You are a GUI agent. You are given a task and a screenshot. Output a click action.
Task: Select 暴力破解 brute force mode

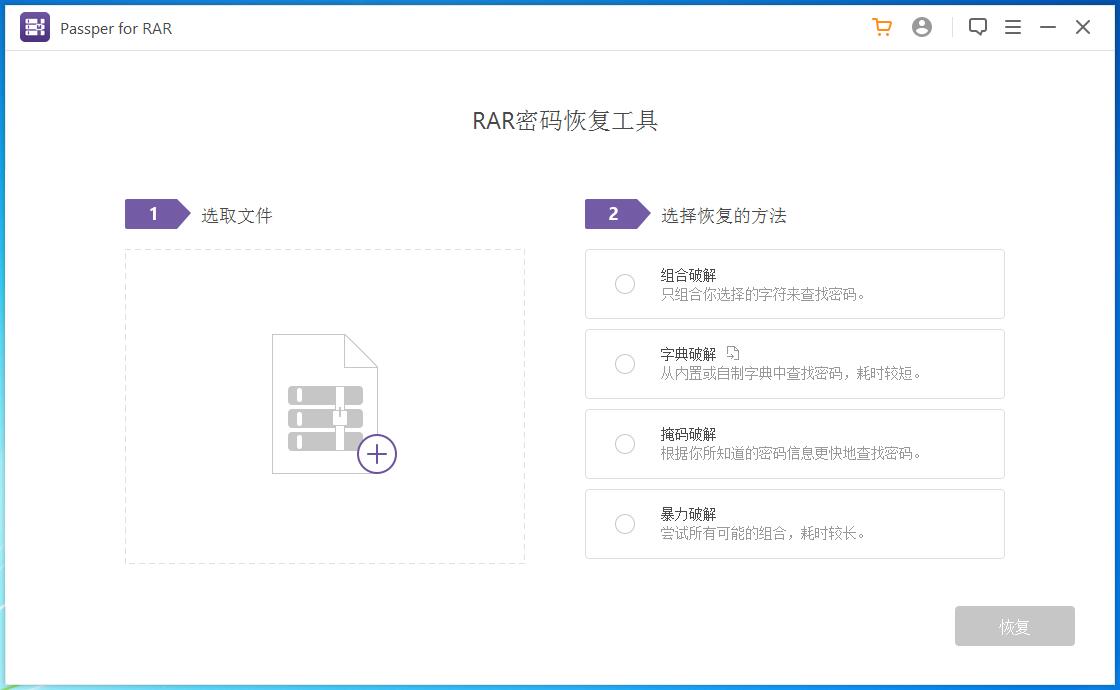[625, 524]
